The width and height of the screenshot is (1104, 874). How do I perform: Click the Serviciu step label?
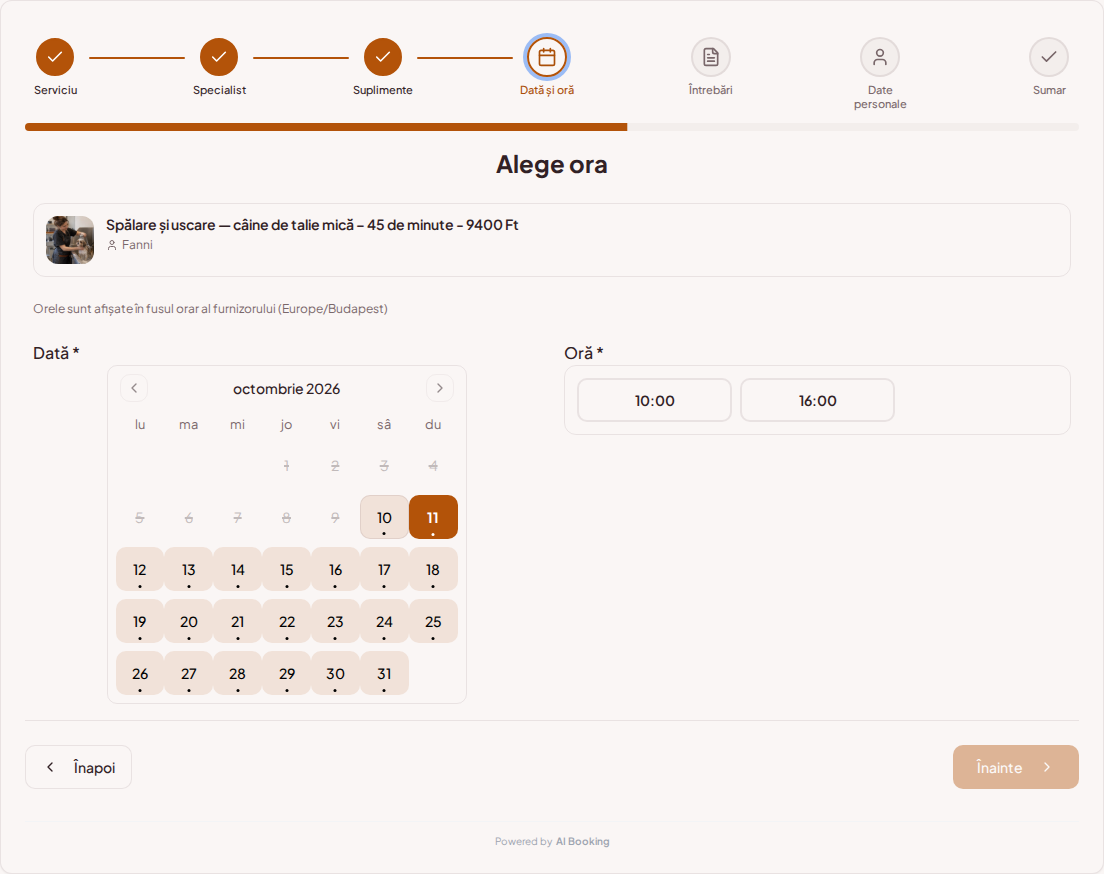point(56,90)
